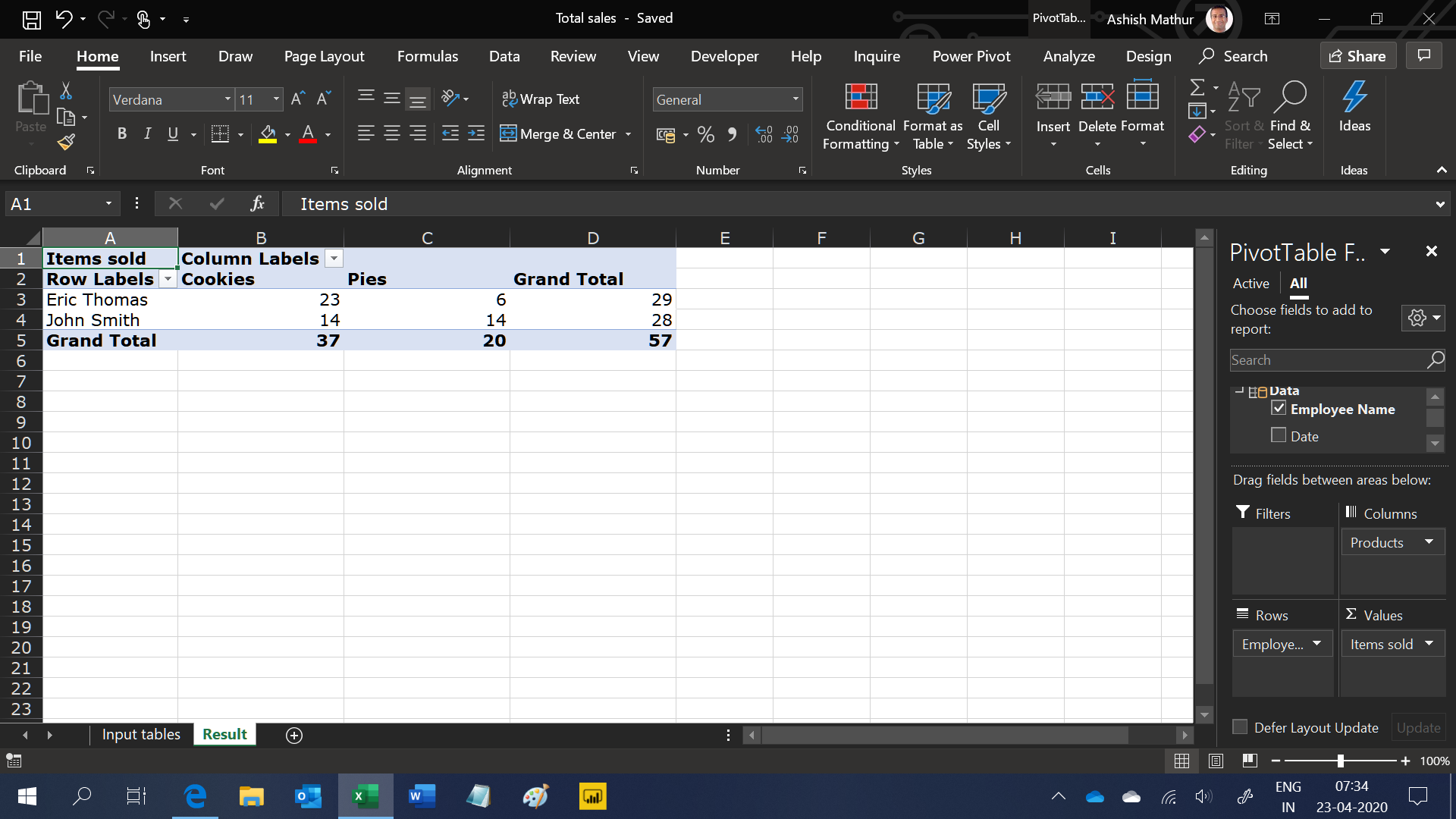The image size is (1456, 819).
Task: Open the Row Labels filter dropdown
Action: click(167, 280)
